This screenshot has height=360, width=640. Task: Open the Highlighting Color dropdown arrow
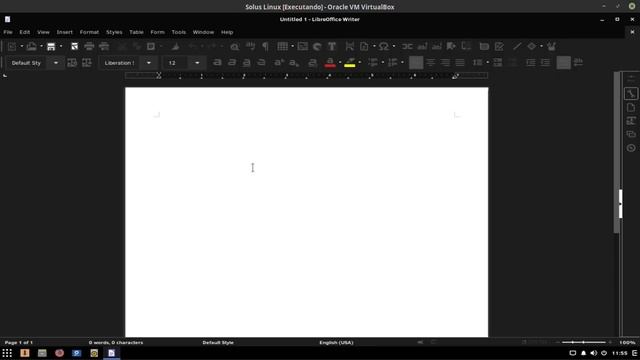pos(360,62)
